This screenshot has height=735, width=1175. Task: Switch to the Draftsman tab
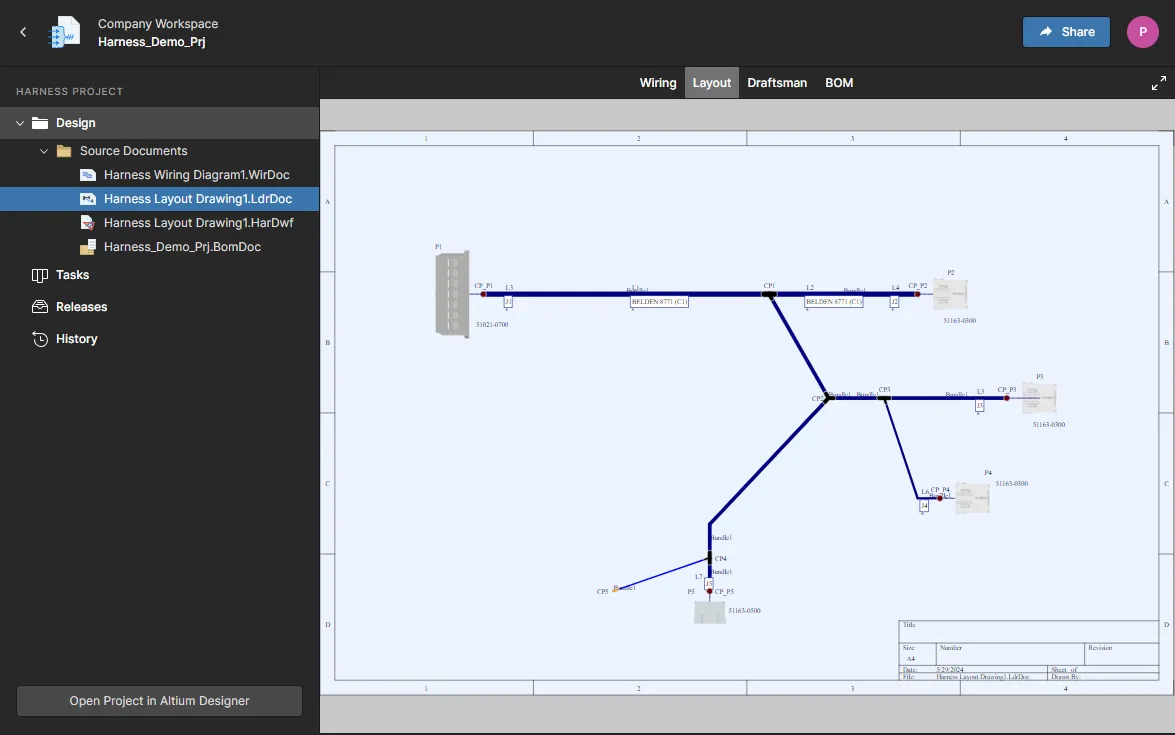(777, 83)
